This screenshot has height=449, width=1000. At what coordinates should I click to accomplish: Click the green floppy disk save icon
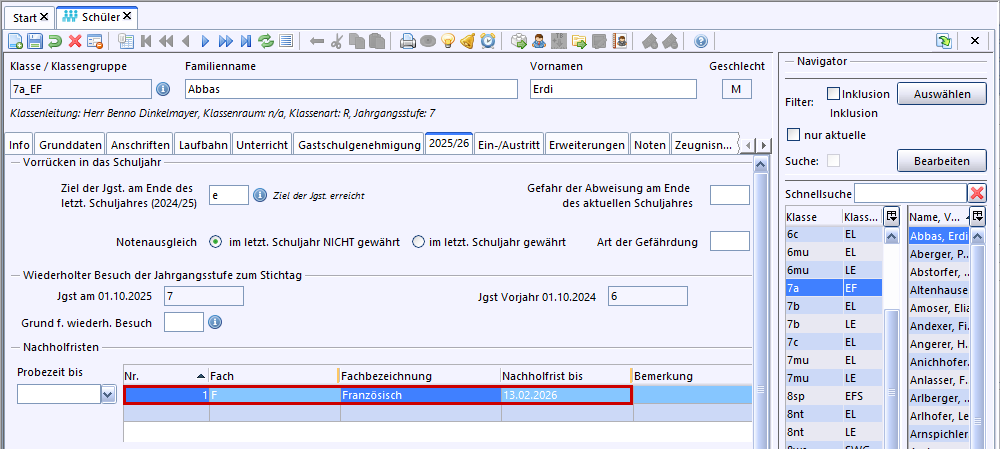(x=35, y=41)
